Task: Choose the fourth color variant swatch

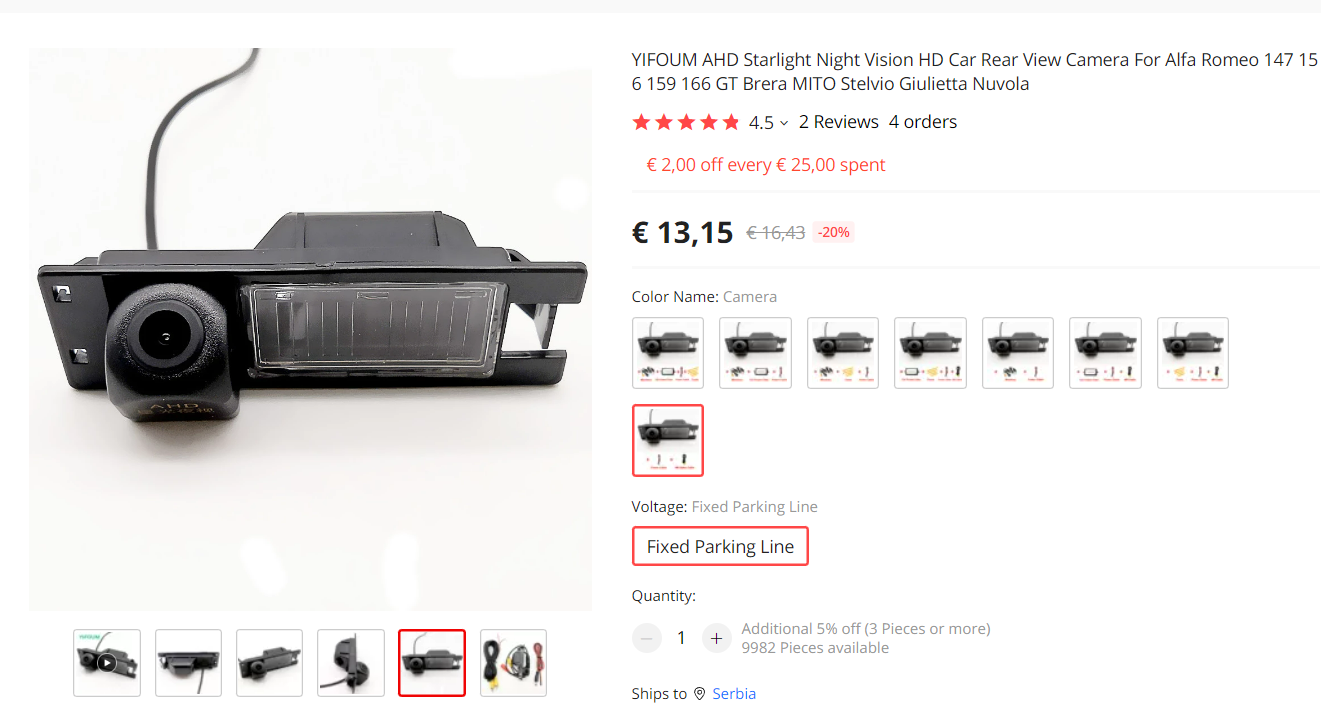Action: point(931,353)
